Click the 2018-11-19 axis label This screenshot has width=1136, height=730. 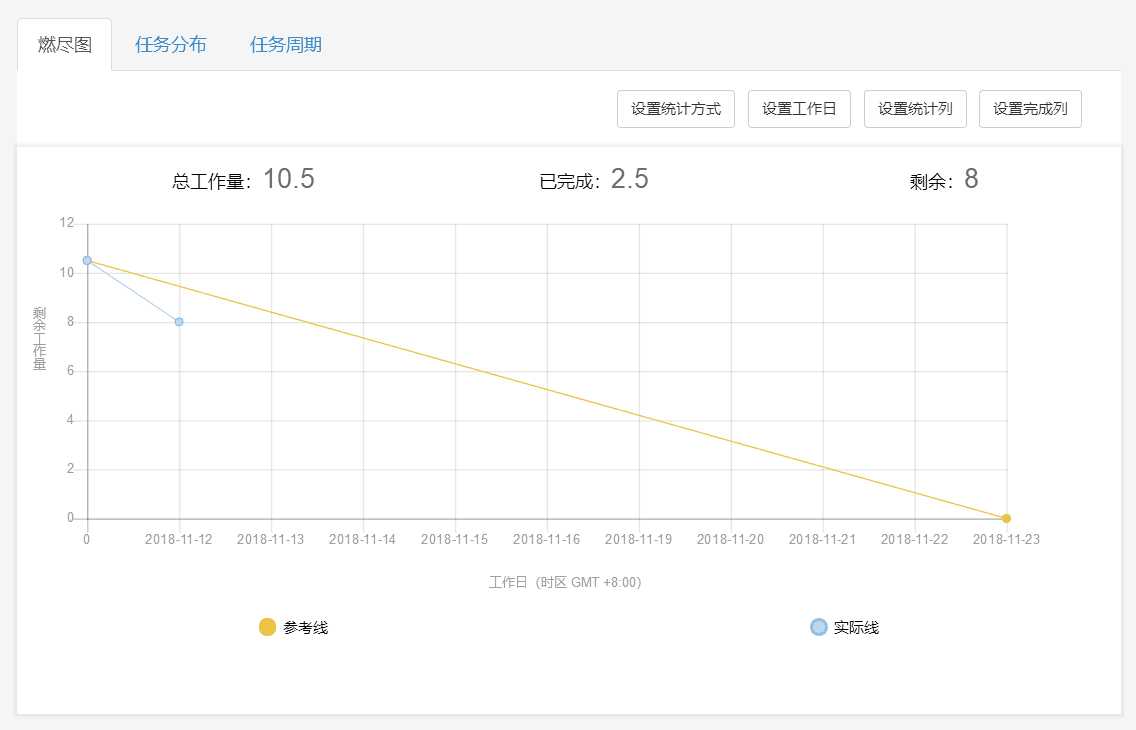point(639,540)
